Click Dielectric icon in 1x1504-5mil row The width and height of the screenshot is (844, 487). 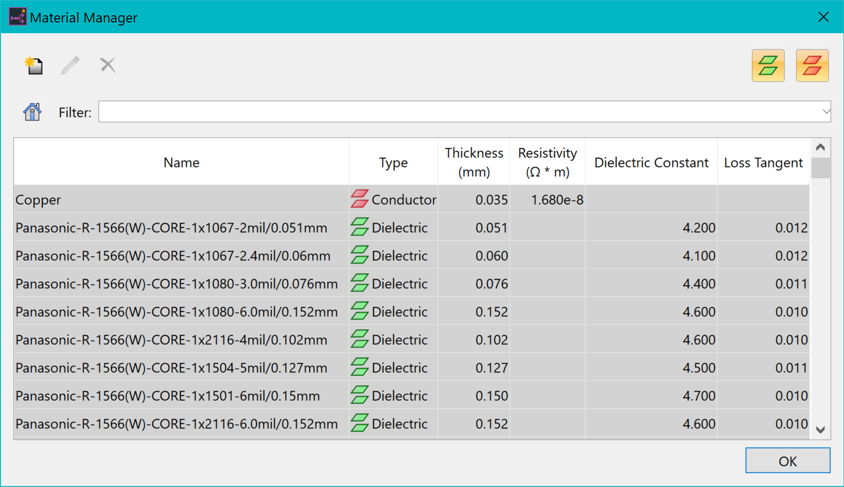click(360, 367)
